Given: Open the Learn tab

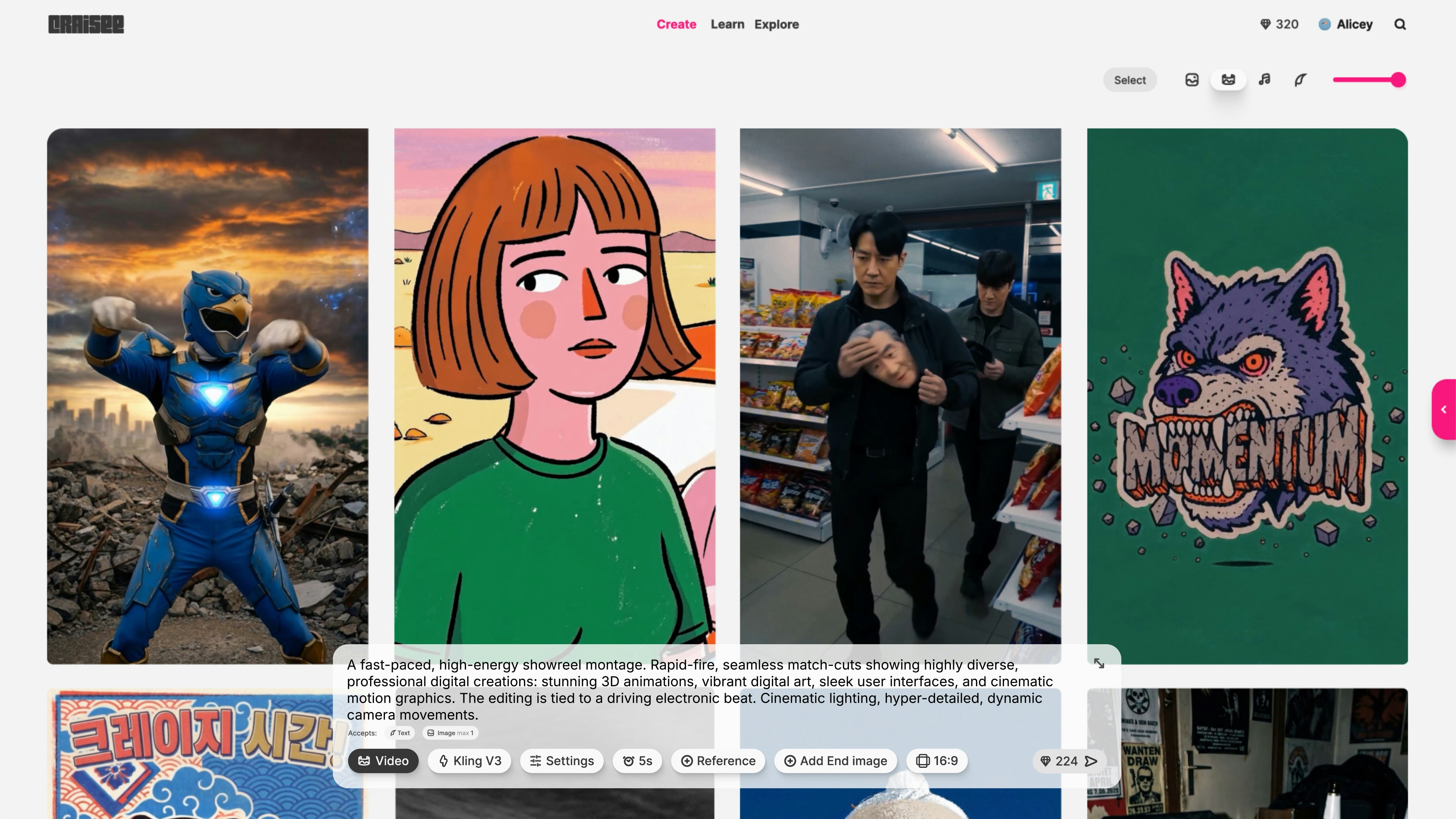Looking at the screenshot, I should point(727,24).
